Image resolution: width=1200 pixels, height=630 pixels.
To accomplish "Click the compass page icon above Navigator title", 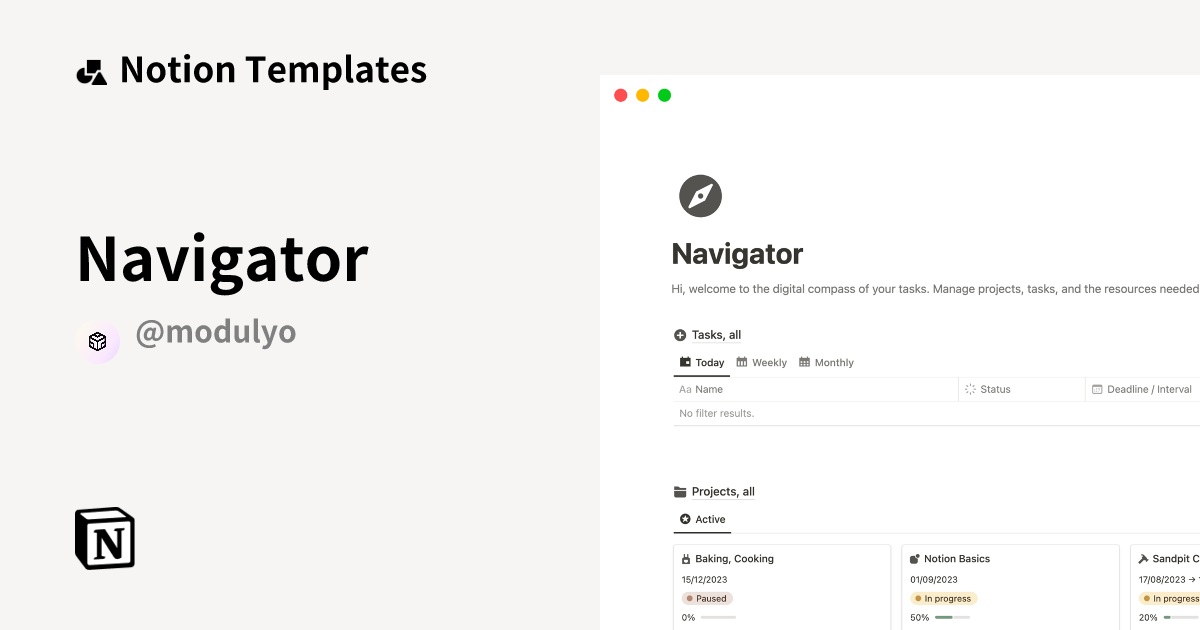I will (x=700, y=196).
